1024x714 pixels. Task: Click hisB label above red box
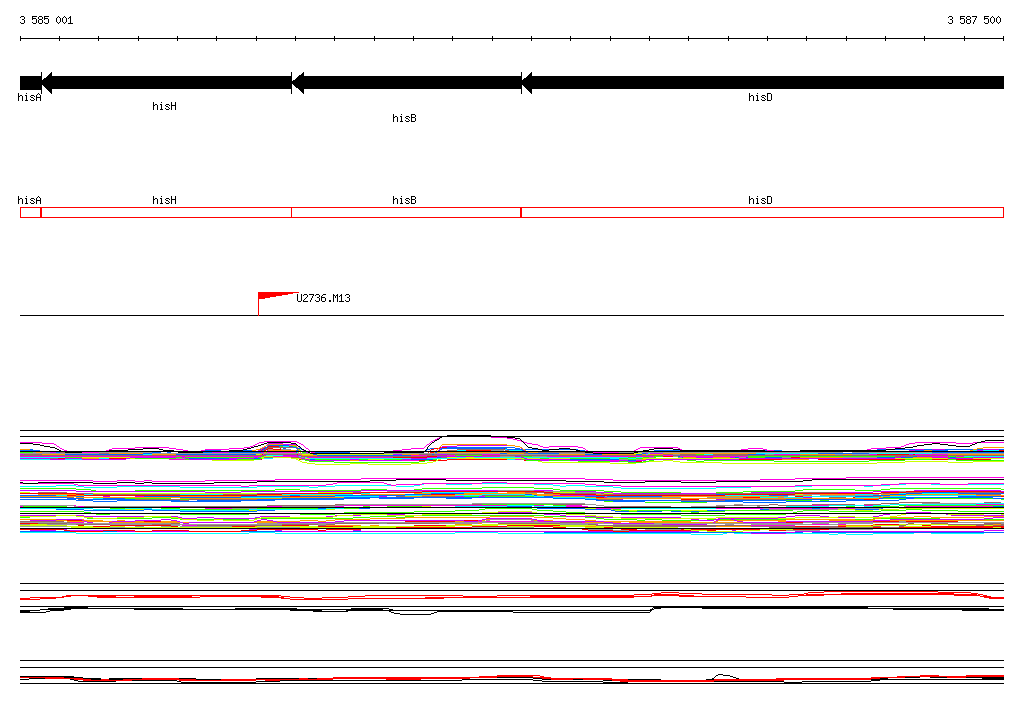click(x=404, y=200)
